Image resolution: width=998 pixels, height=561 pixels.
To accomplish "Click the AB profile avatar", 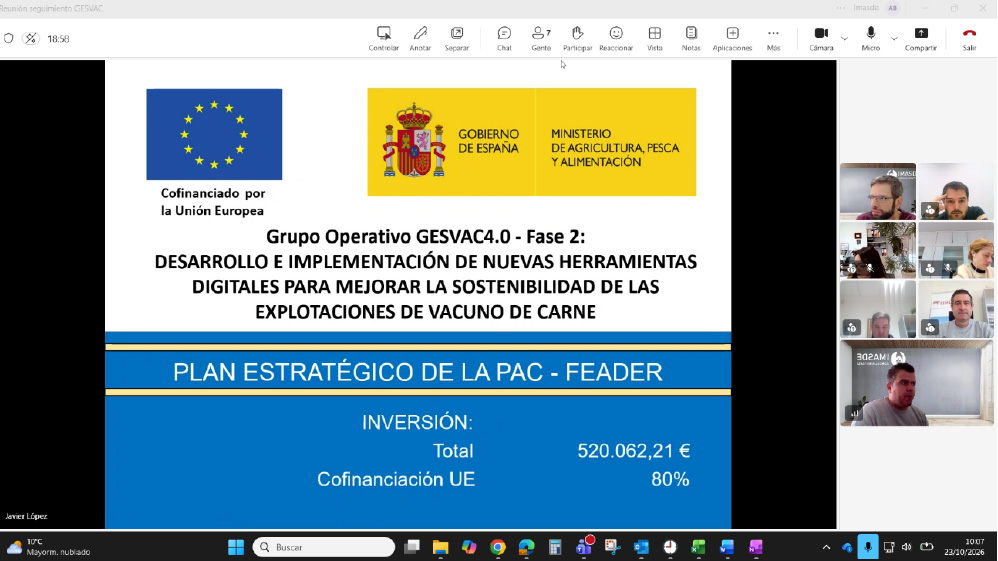I will [x=893, y=8].
